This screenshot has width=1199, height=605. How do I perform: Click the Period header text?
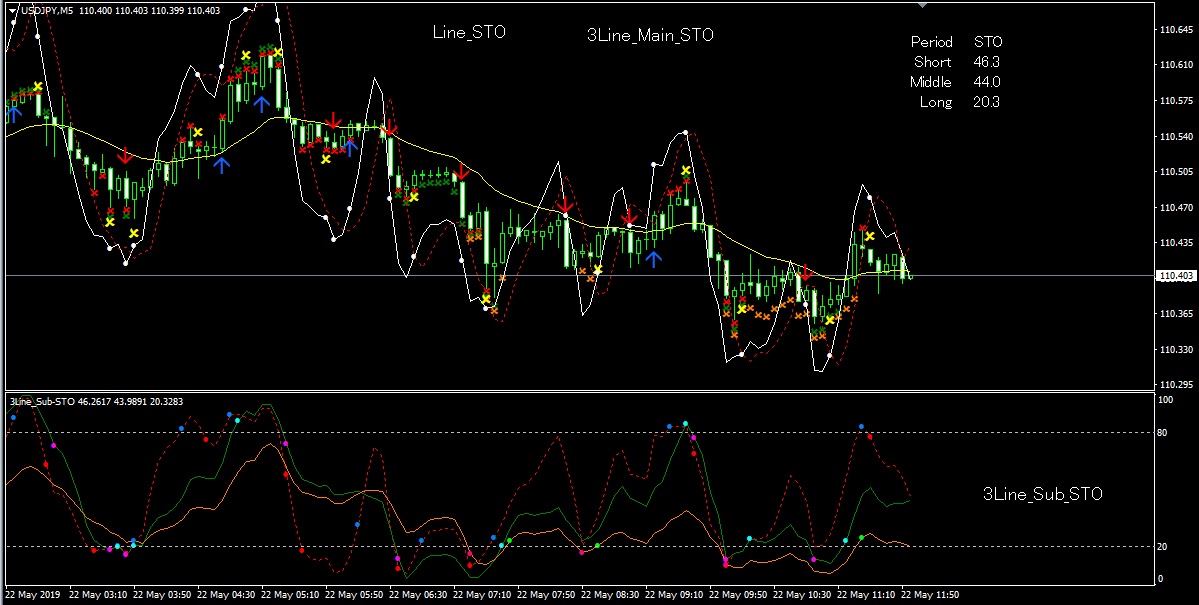tap(931, 42)
